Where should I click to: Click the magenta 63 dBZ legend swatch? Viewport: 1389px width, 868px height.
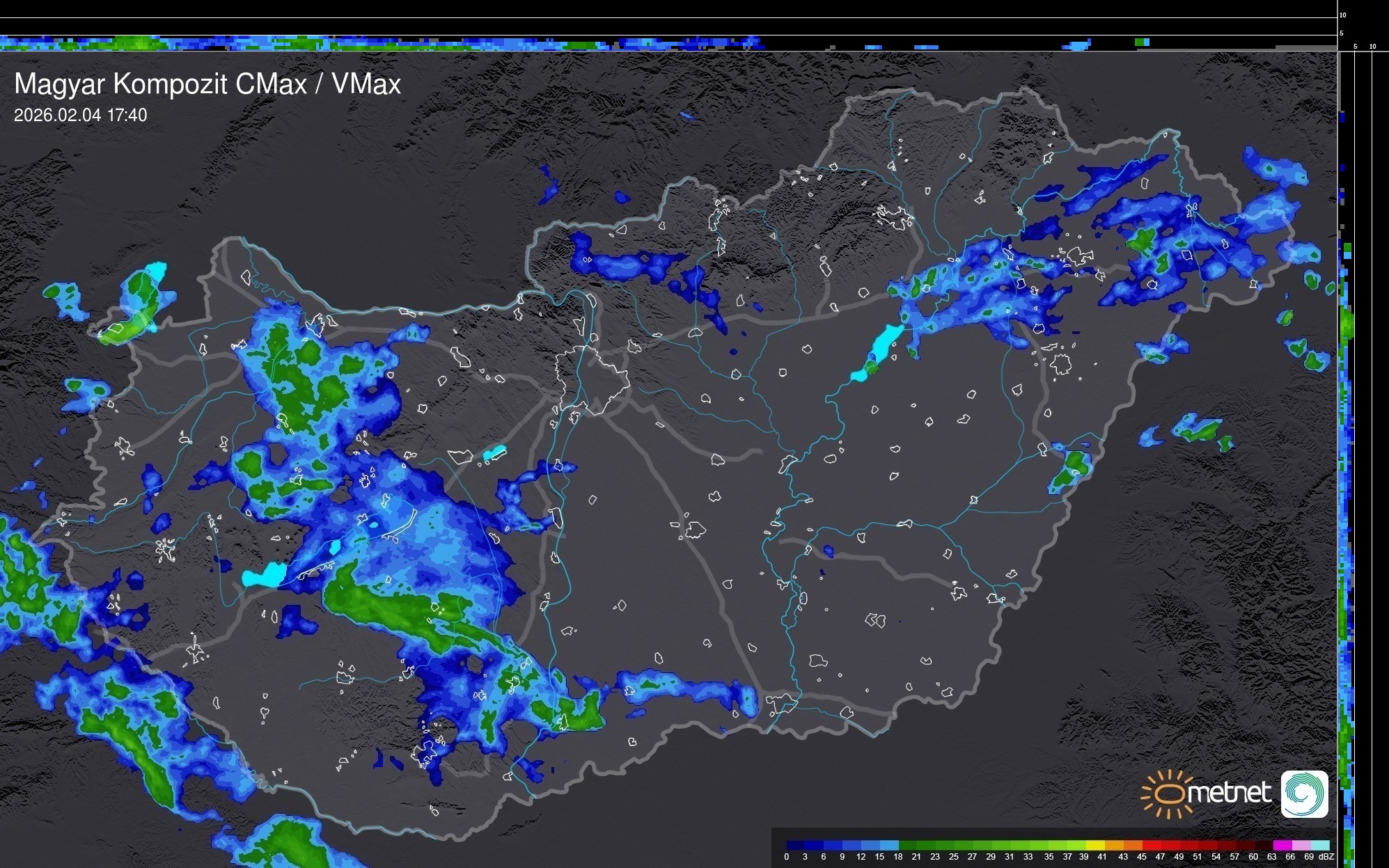point(1281,845)
